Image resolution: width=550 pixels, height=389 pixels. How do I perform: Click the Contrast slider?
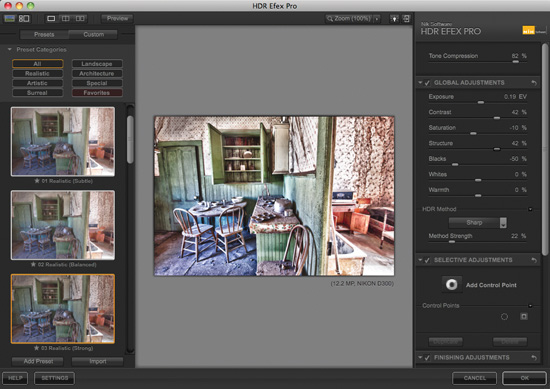(x=477, y=118)
